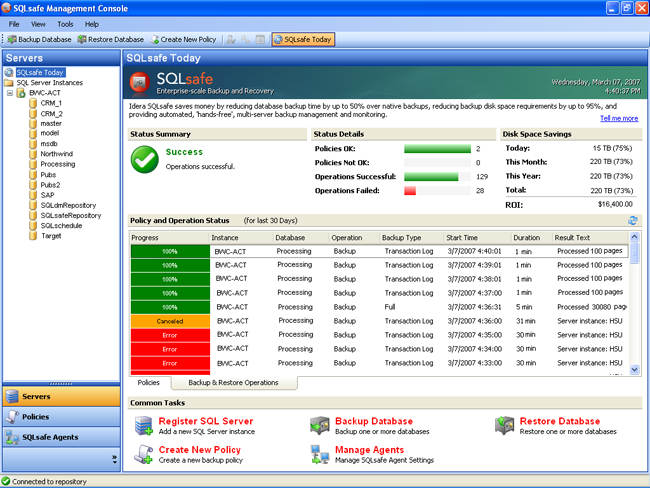This screenshot has width=650, height=488.
Task: Select SQLsafe Today in the Servers tree
Action: tap(40, 72)
